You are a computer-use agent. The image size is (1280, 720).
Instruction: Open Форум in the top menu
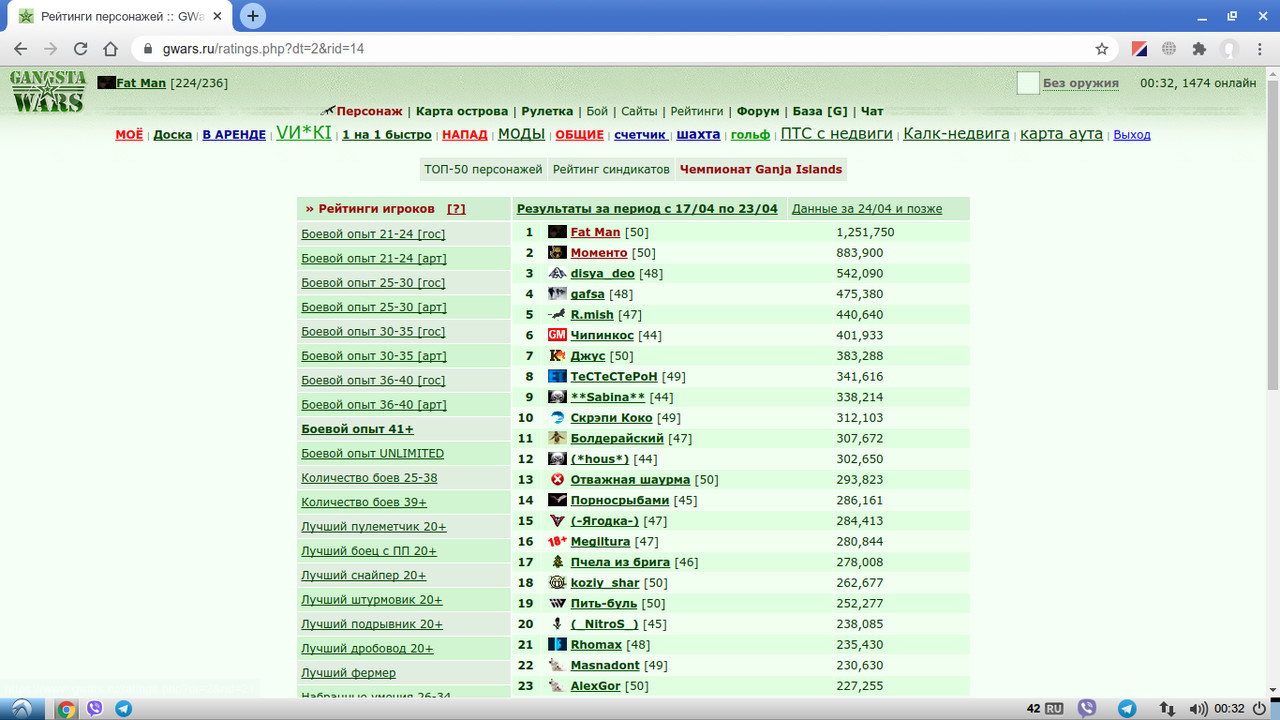(758, 112)
